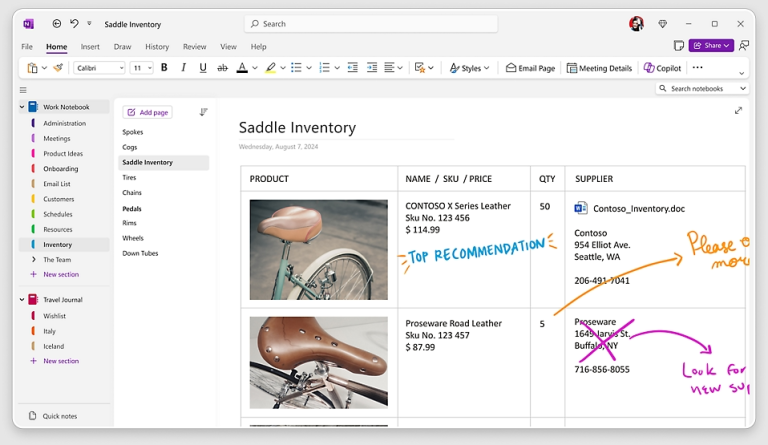
Task: Open Quick notes
Action: (53, 416)
